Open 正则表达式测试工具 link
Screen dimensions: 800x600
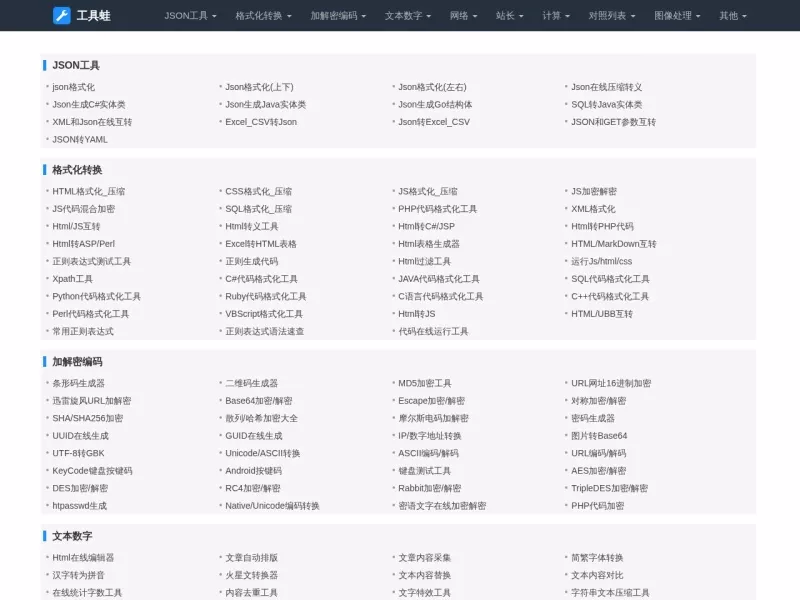click(x=91, y=261)
